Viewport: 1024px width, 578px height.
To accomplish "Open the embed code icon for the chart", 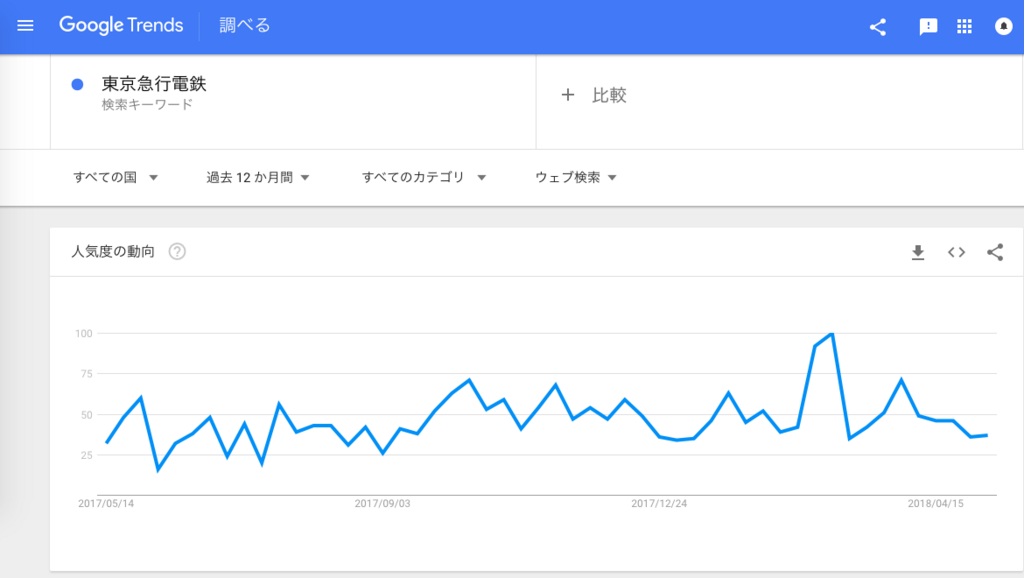I will tap(956, 252).
